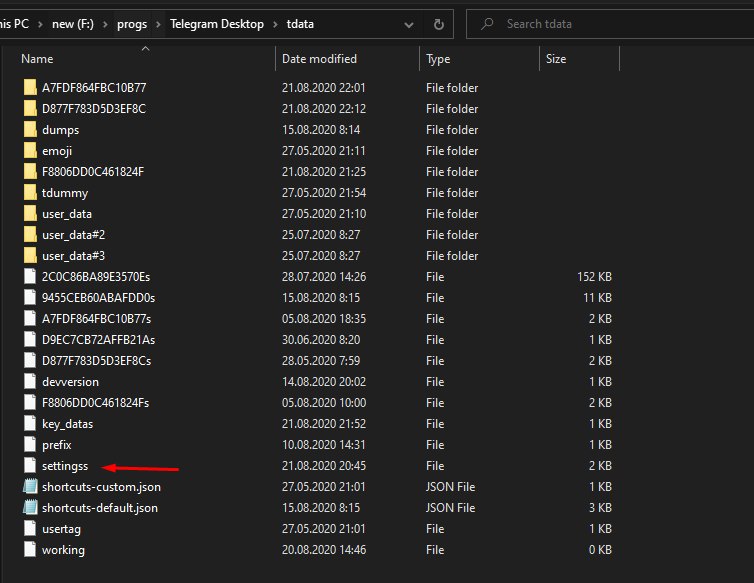Select the user_data#2 folder name
The image size is (754, 583).
coord(74,235)
